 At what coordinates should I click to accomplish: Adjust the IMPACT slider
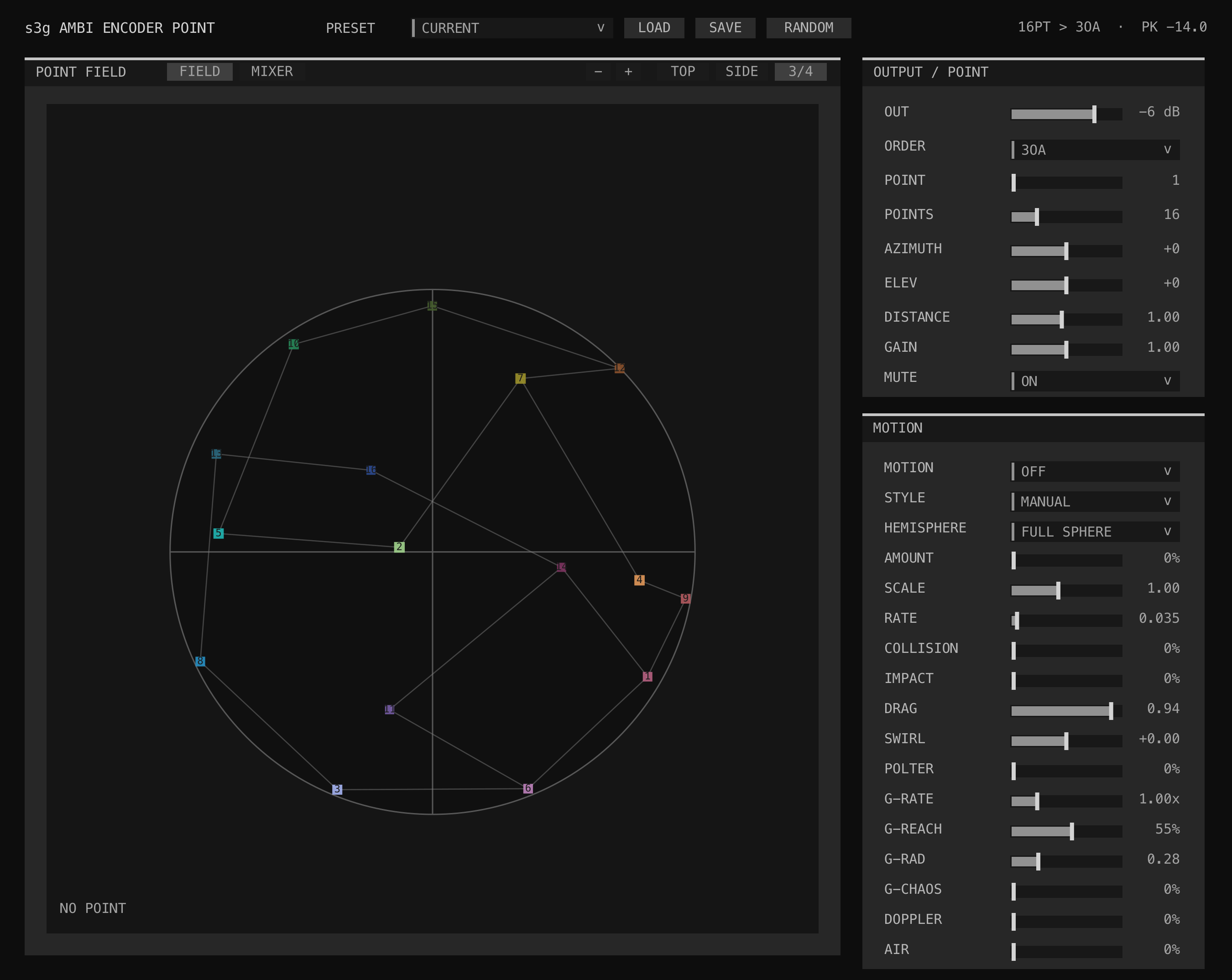click(1066, 681)
